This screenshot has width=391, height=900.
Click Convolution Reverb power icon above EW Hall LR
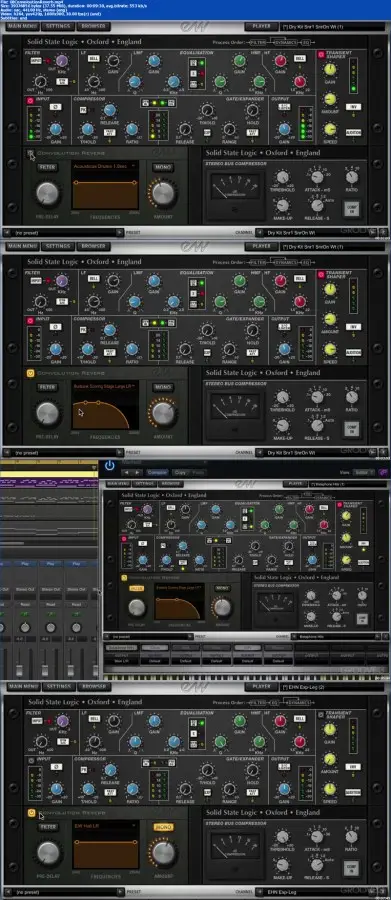[x=31, y=812]
